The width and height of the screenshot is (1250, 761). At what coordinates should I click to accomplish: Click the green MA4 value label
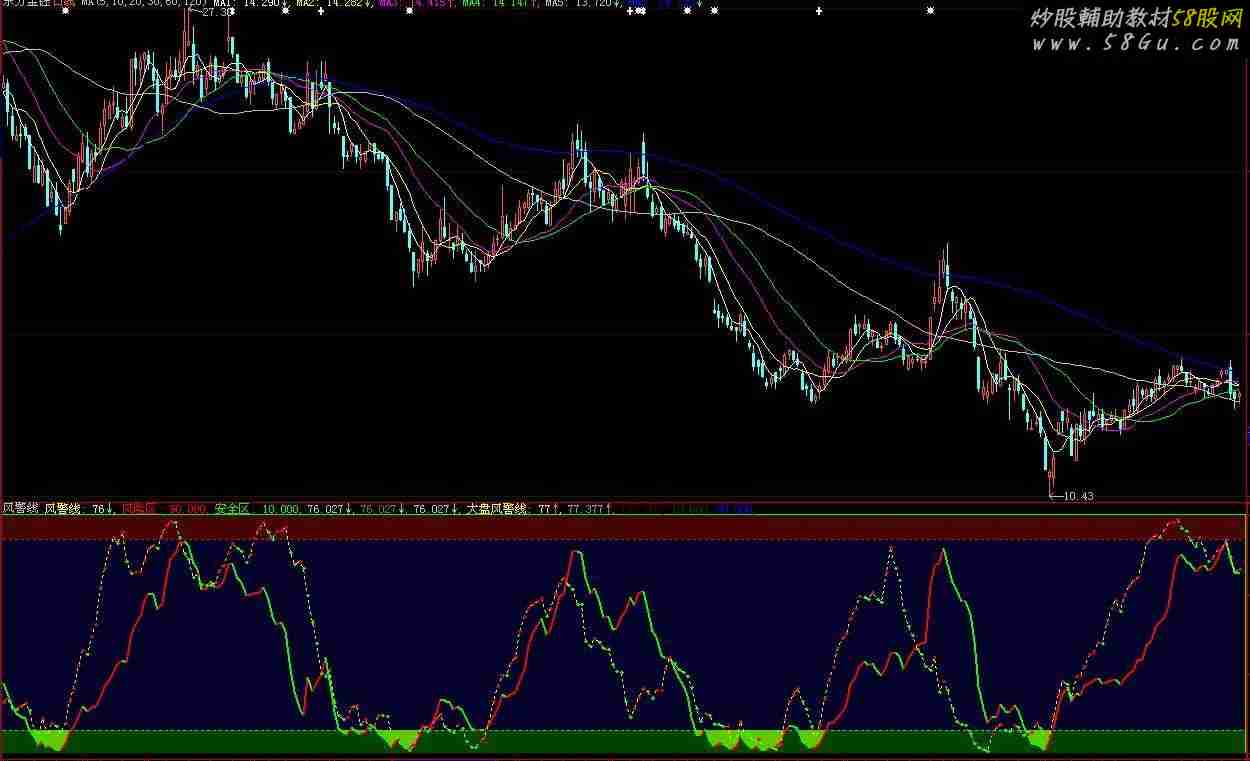(x=499, y=3)
